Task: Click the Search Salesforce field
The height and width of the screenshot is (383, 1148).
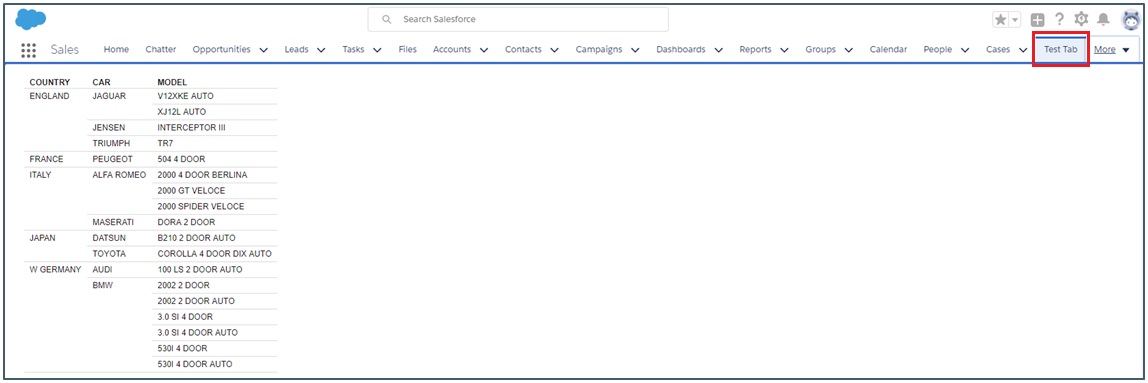Action: pos(518,19)
